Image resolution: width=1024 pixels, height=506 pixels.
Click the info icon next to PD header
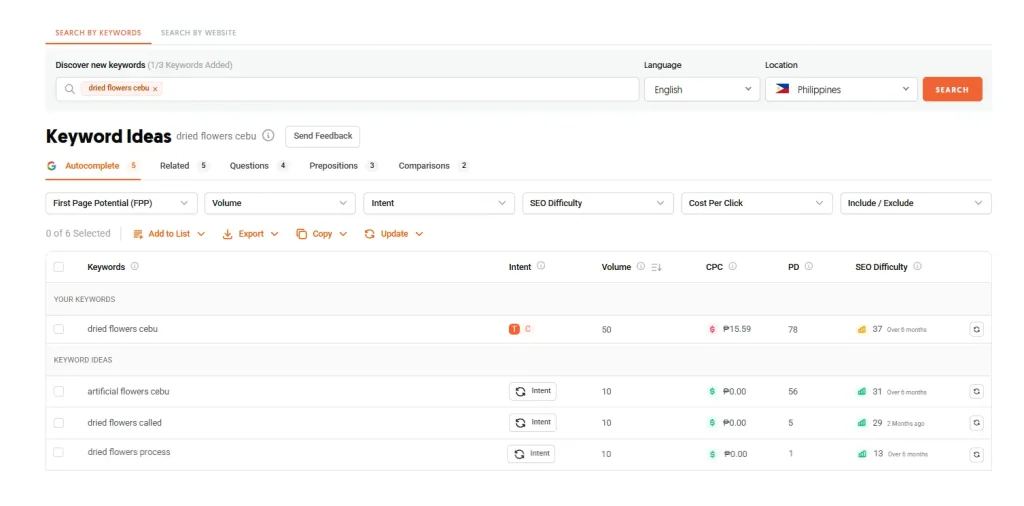pyautogui.click(x=808, y=266)
